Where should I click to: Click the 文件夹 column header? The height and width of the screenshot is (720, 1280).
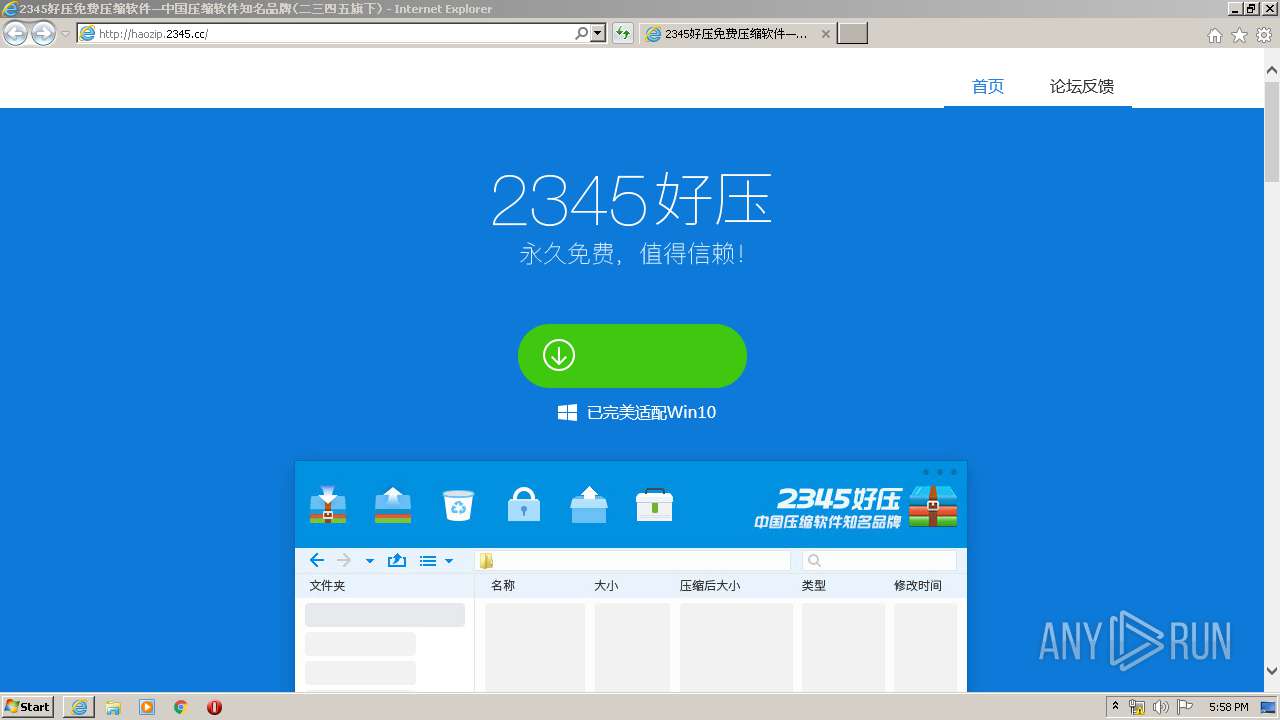pos(327,586)
